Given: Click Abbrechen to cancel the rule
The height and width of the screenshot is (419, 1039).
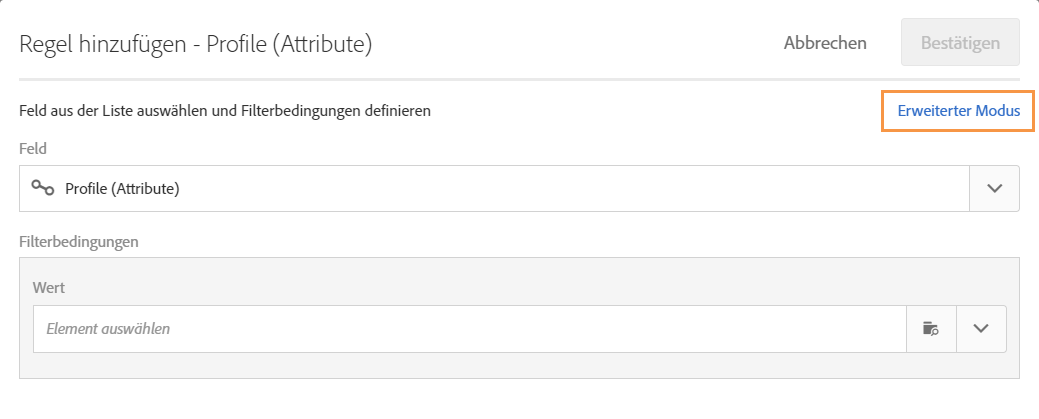Looking at the screenshot, I should pyautogui.click(x=825, y=43).
